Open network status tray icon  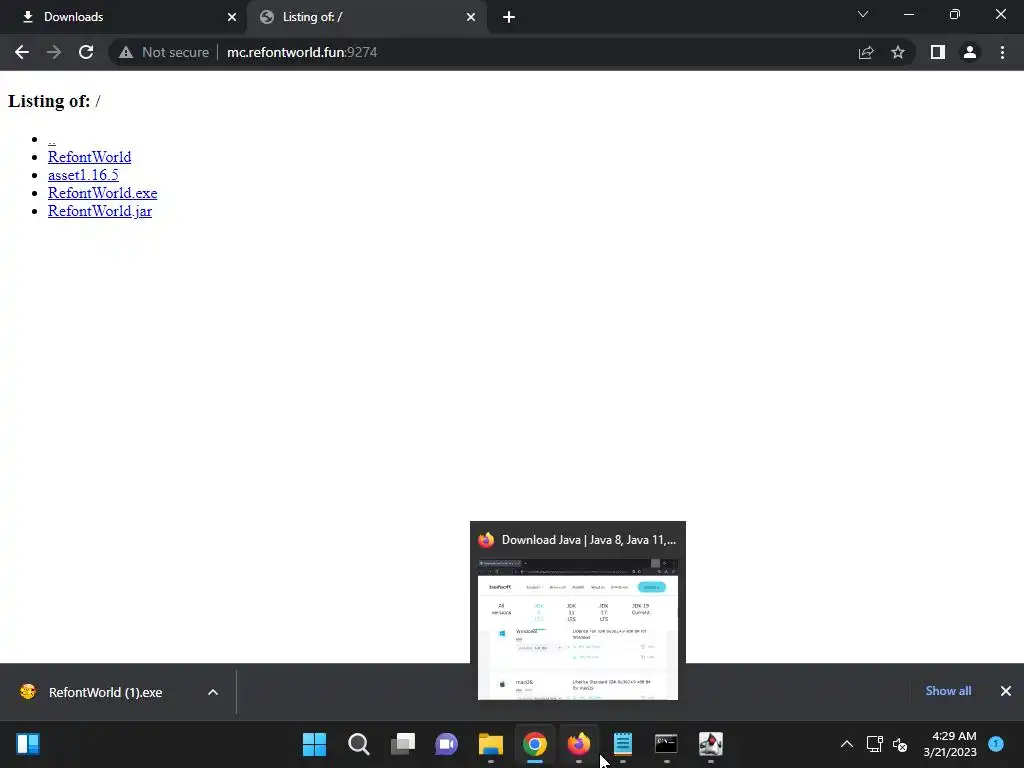coord(874,744)
